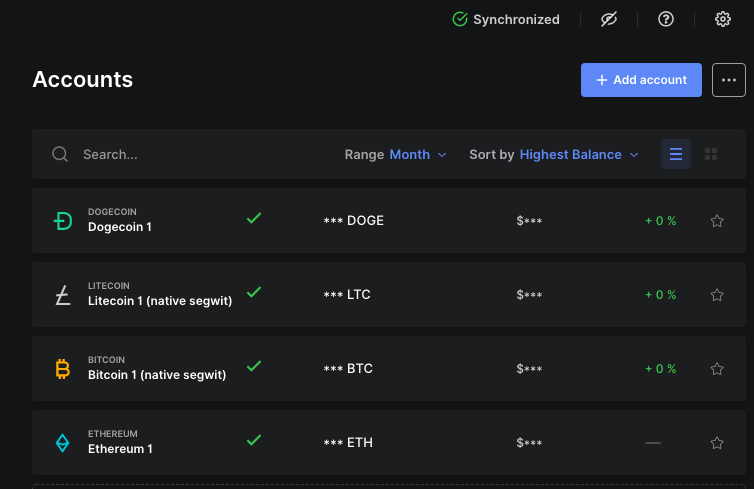Screen dimensions: 754x489
Task: Click the + 0 % change on Bitcoin row
Action: click(x=660, y=369)
